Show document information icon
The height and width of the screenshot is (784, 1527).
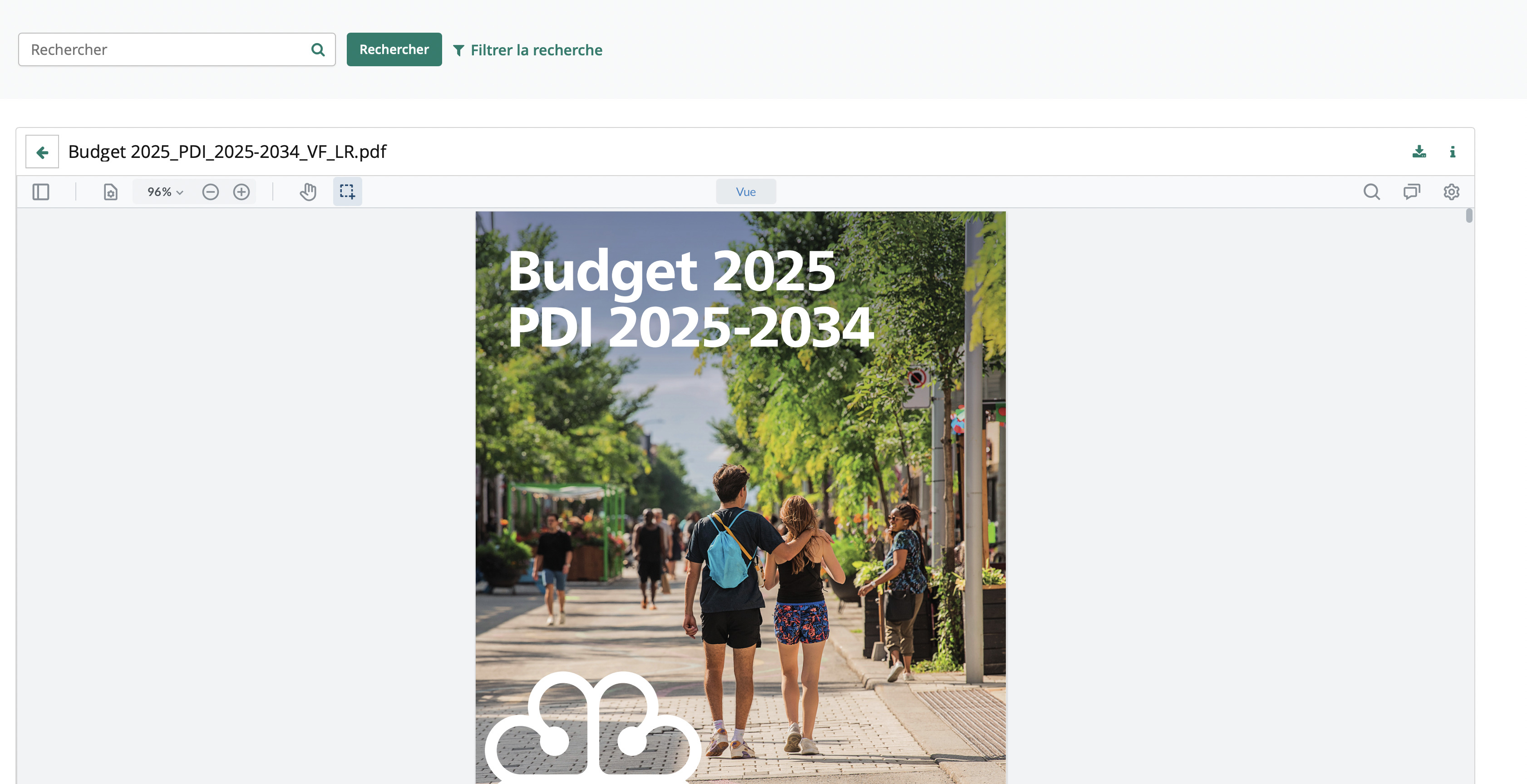(1452, 152)
